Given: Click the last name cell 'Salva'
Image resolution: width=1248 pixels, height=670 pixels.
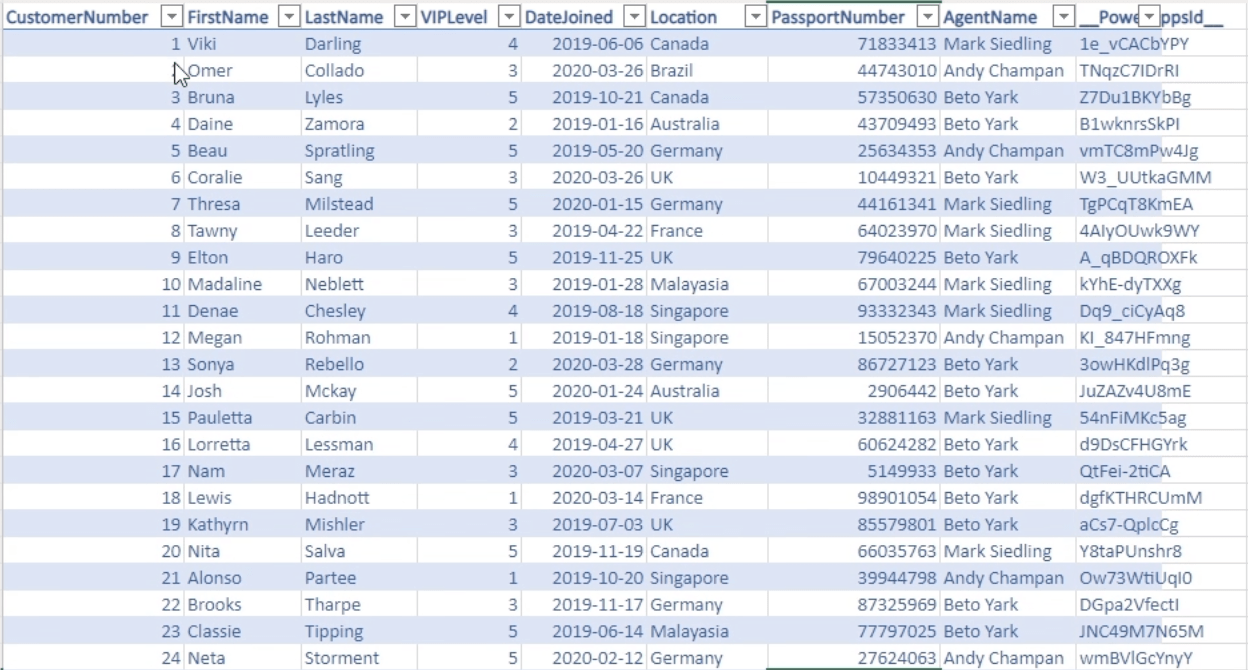Looking at the screenshot, I should (359, 551).
